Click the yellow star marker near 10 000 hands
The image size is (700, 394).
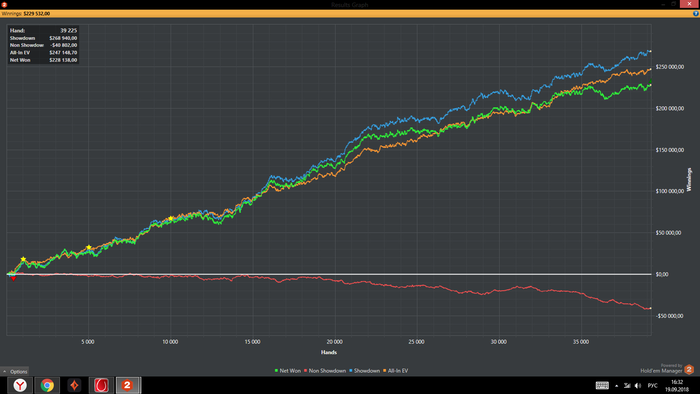pyautogui.click(x=171, y=219)
